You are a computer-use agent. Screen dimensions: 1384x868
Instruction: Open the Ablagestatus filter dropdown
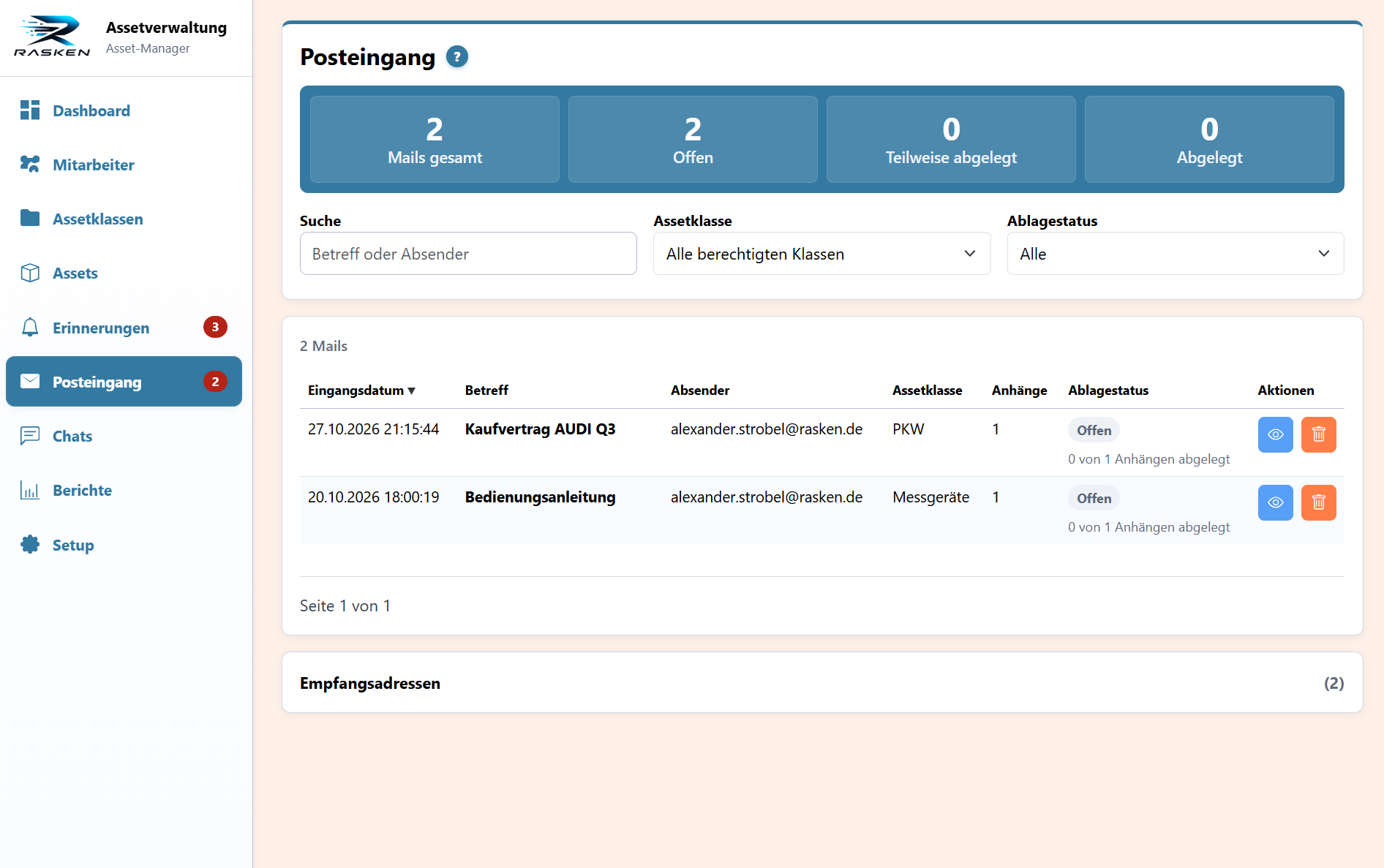click(x=1176, y=254)
